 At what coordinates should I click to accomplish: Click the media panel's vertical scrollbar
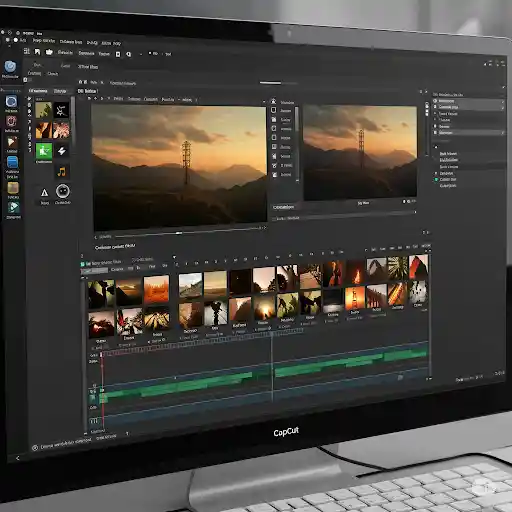click(x=73, y=122)
